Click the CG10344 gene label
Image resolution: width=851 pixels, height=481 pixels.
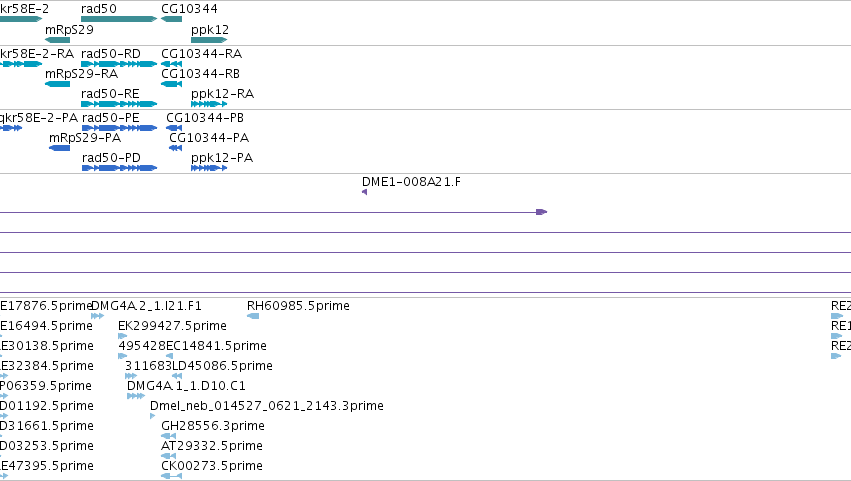[x=189, y=9]
